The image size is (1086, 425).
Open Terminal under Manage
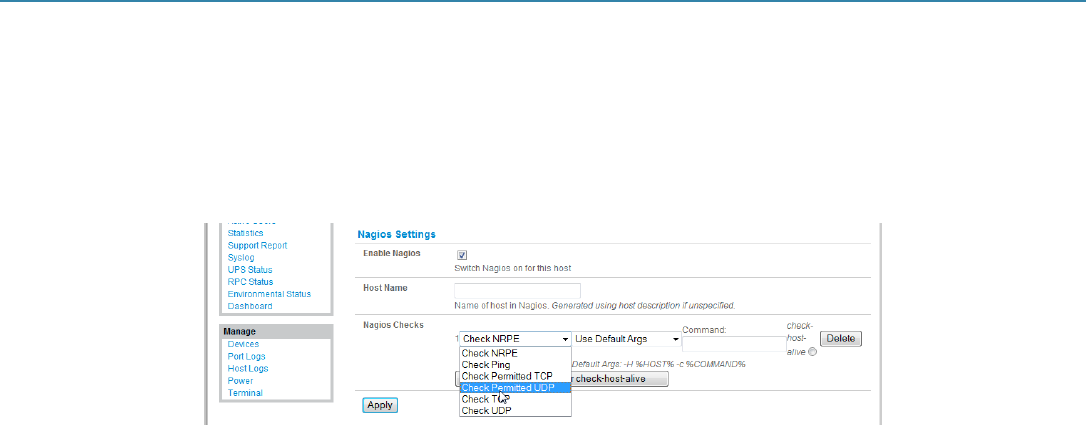coord(244,393)
